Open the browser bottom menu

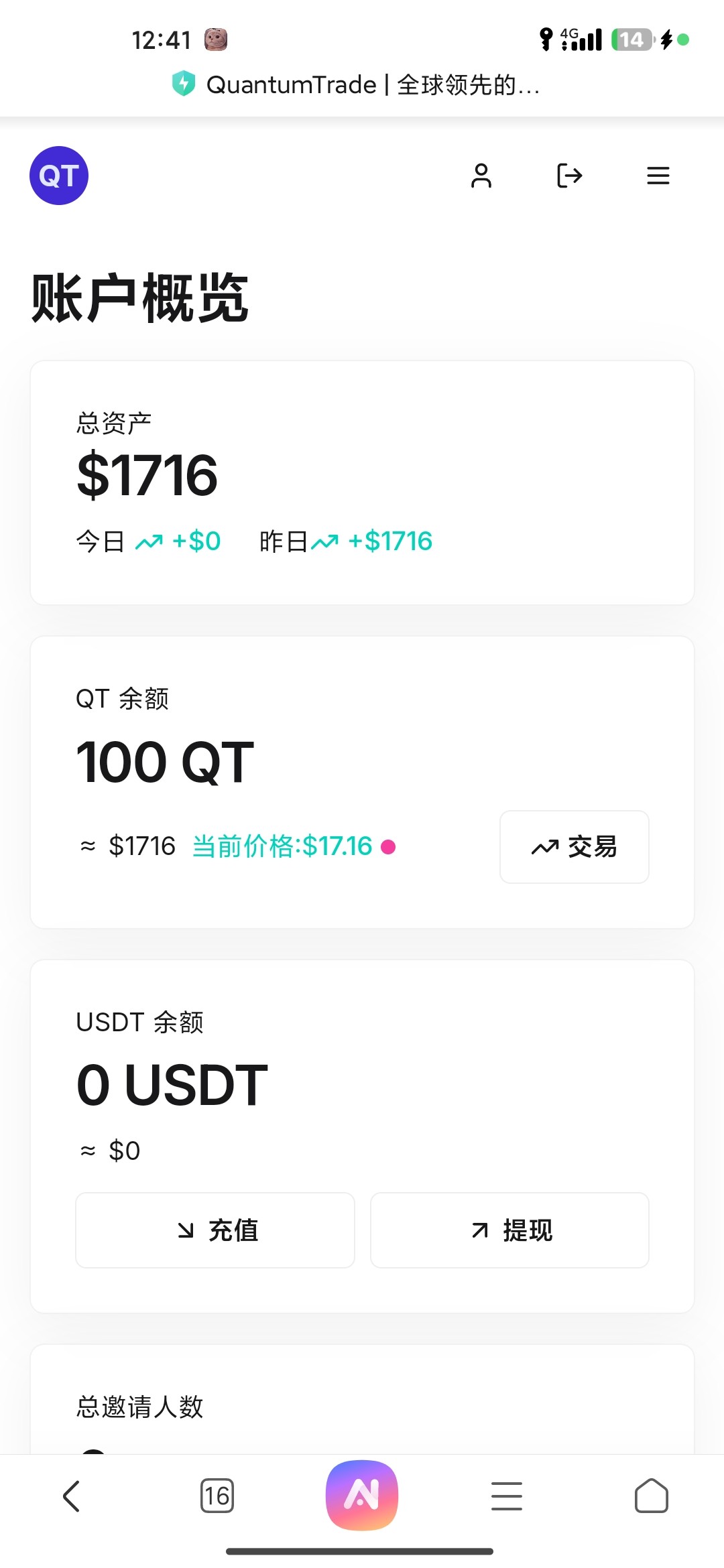click(507, 1496)
